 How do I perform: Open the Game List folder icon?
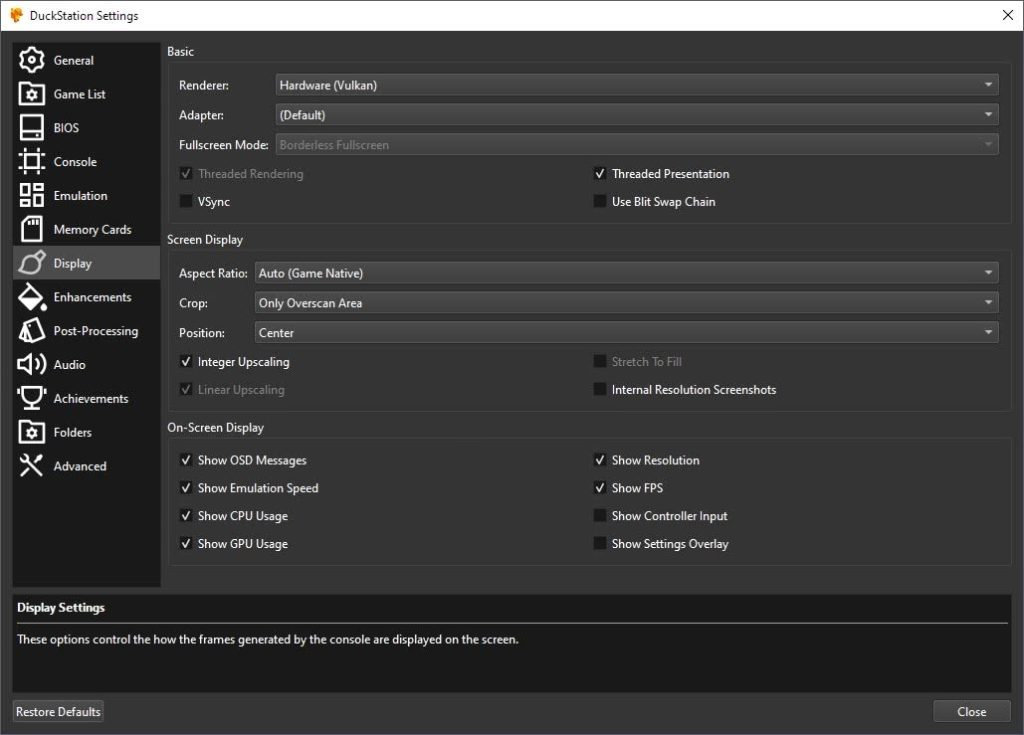click(32, 94)
